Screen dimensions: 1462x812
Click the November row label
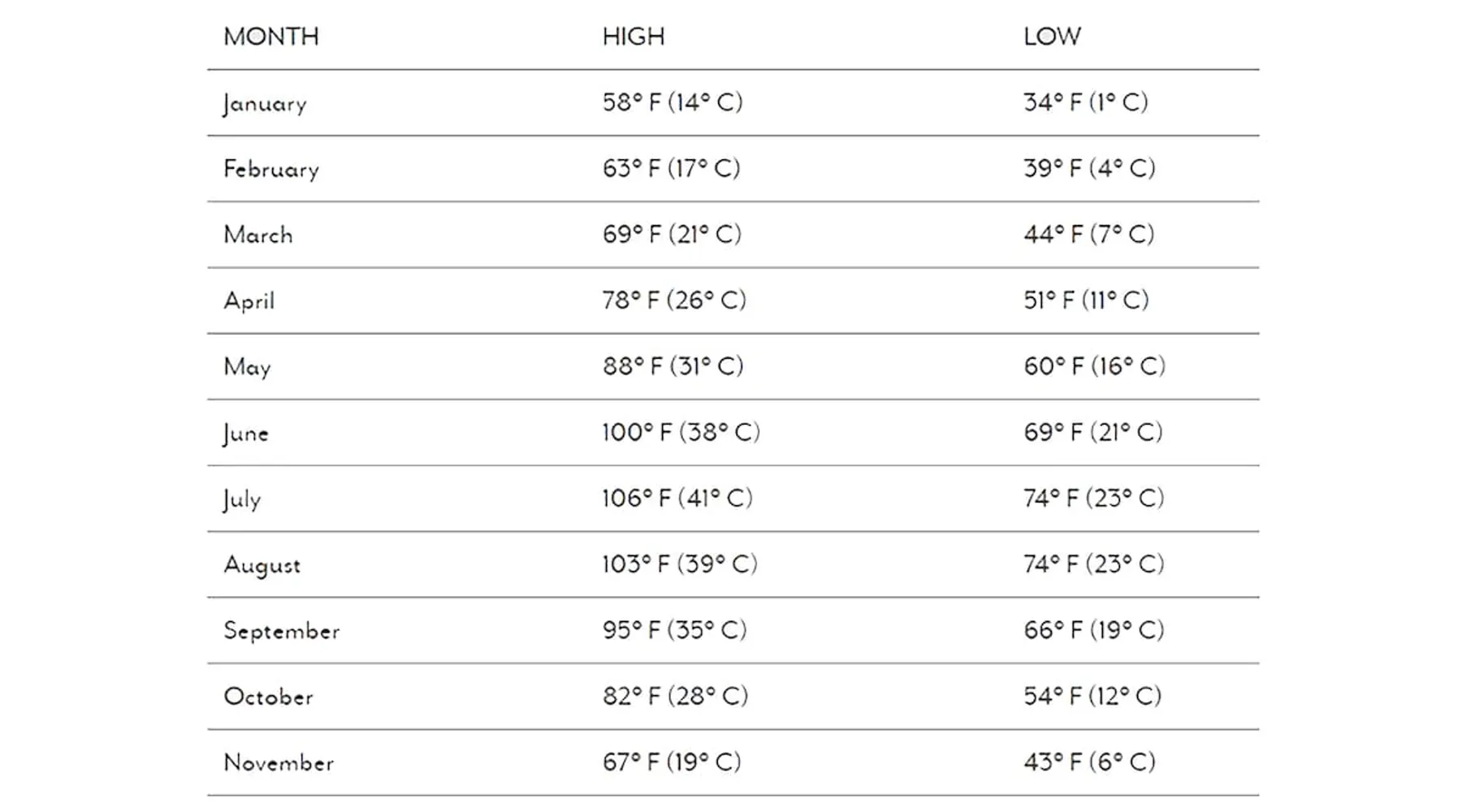click(279, 762)
